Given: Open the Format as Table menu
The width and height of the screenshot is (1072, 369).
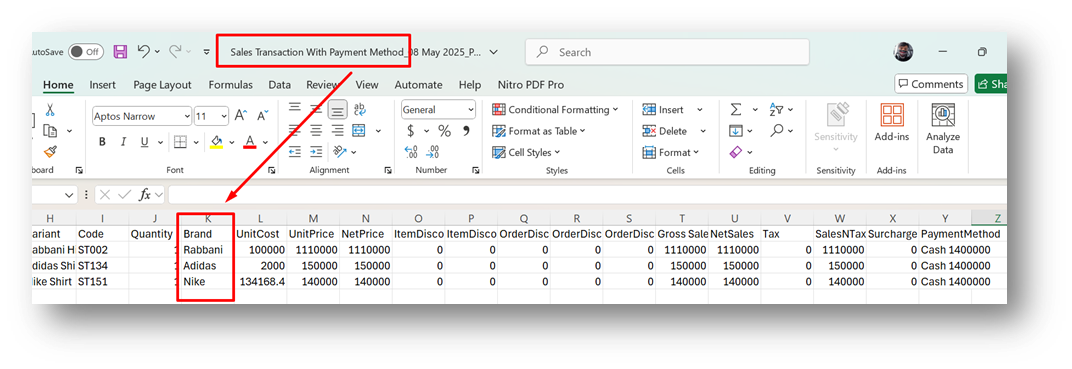Looking at the screenshot, I should coord(539,131).
